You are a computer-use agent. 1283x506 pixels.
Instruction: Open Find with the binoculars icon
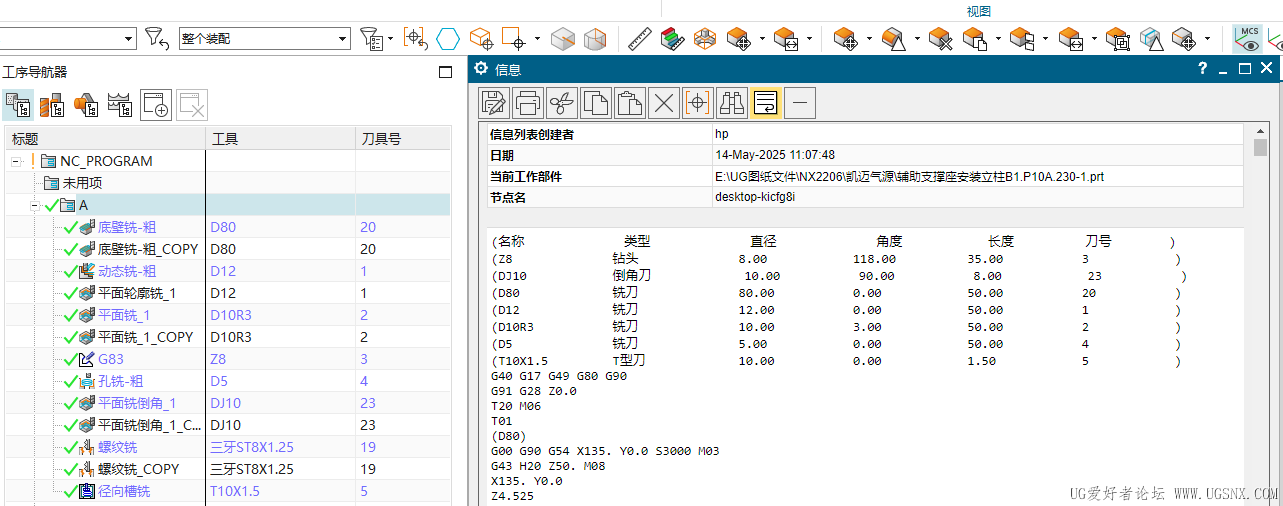[x=732, y=102]
